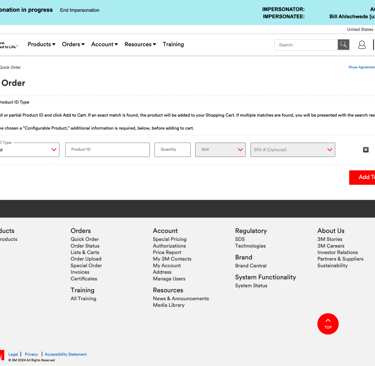Open My Account footer link
375x366 pixels.
click(167, 266)
